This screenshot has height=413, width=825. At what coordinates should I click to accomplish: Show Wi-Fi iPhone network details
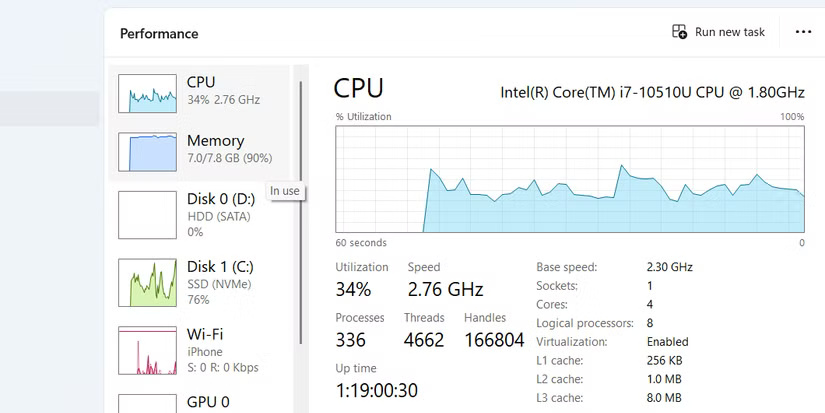pos(222,350)
